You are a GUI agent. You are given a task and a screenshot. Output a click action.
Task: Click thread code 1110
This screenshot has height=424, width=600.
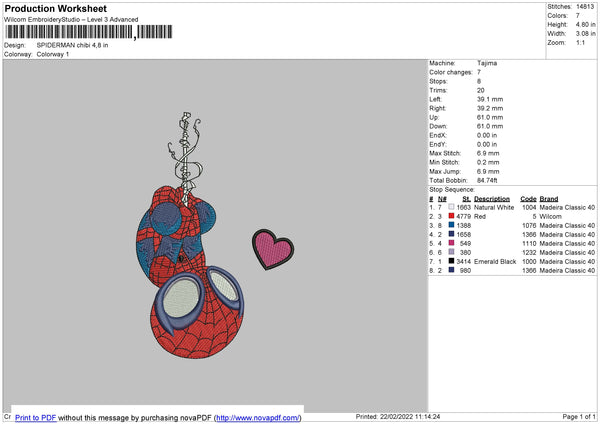[529, 243]
